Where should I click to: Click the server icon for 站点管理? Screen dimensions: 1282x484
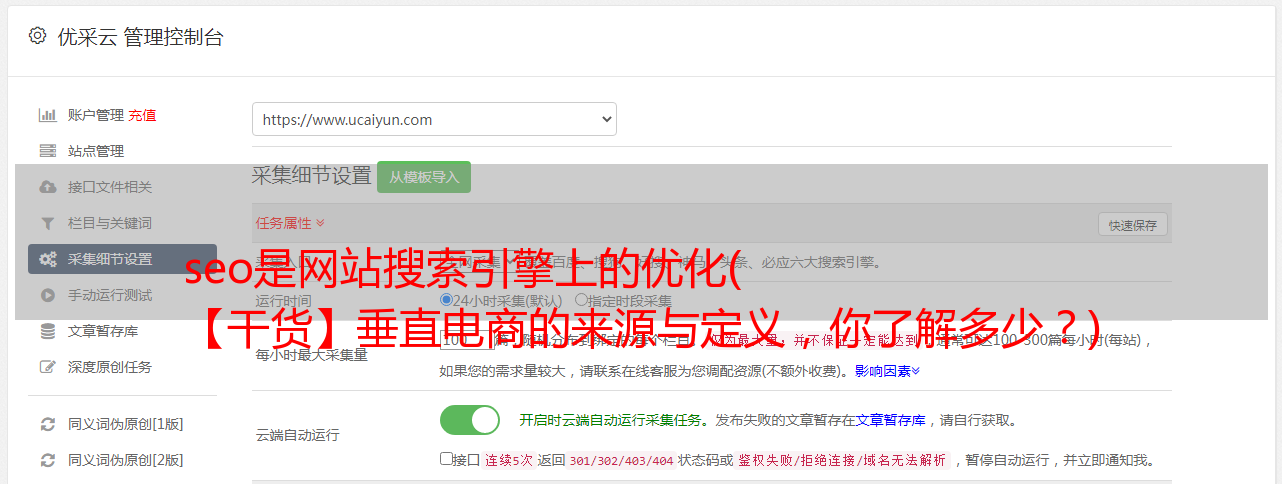coord(47,151)
